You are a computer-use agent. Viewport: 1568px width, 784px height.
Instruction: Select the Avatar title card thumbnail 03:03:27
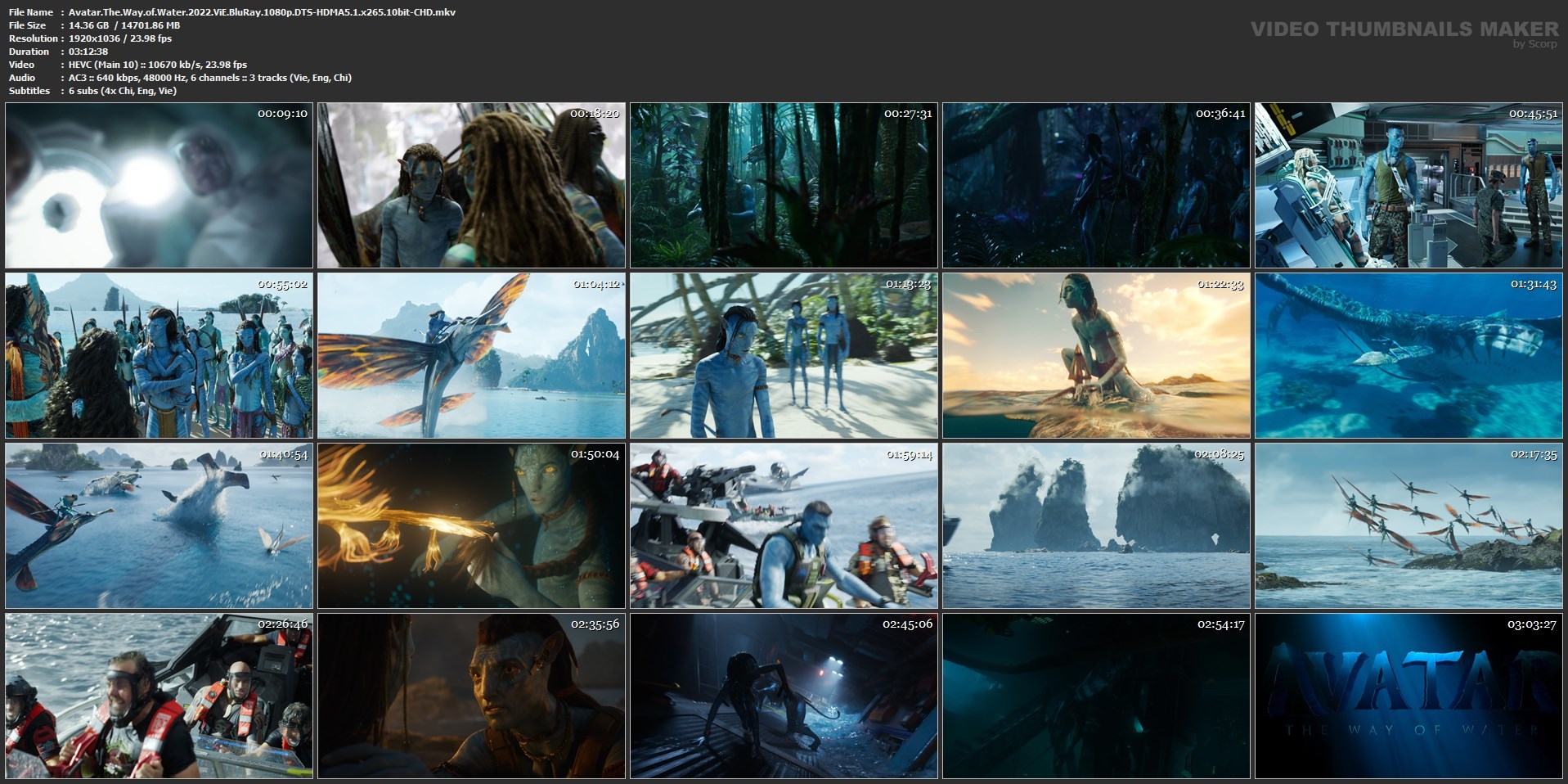pos(1409,696)
